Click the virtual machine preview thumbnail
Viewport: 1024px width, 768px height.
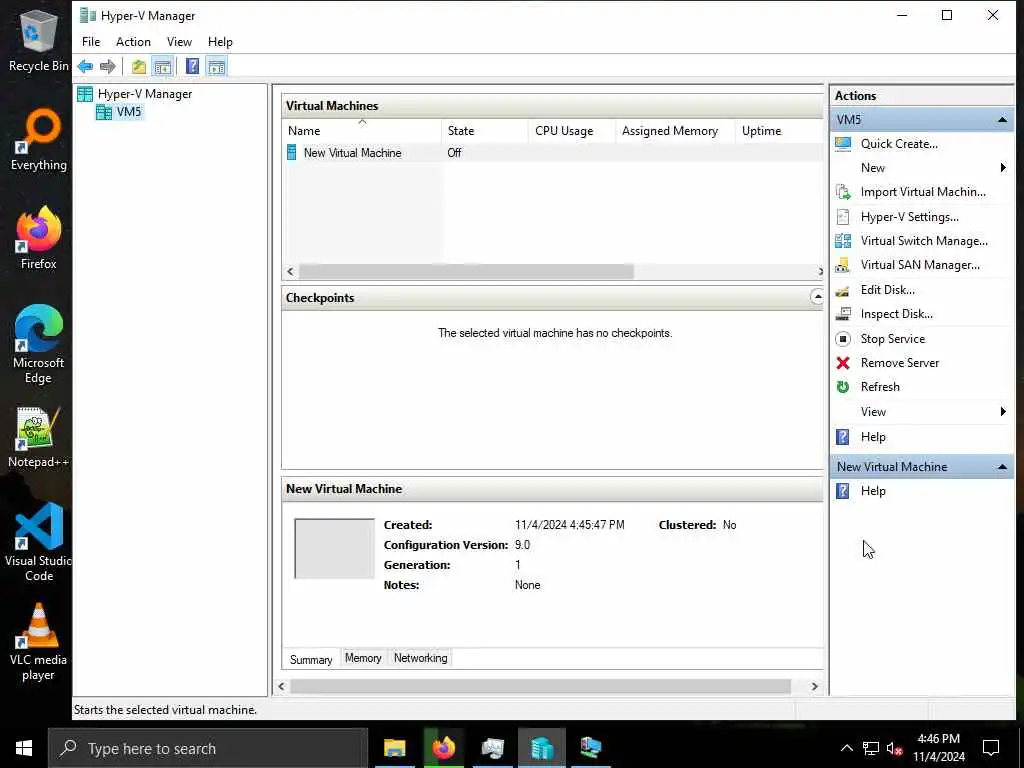[334, 549]
